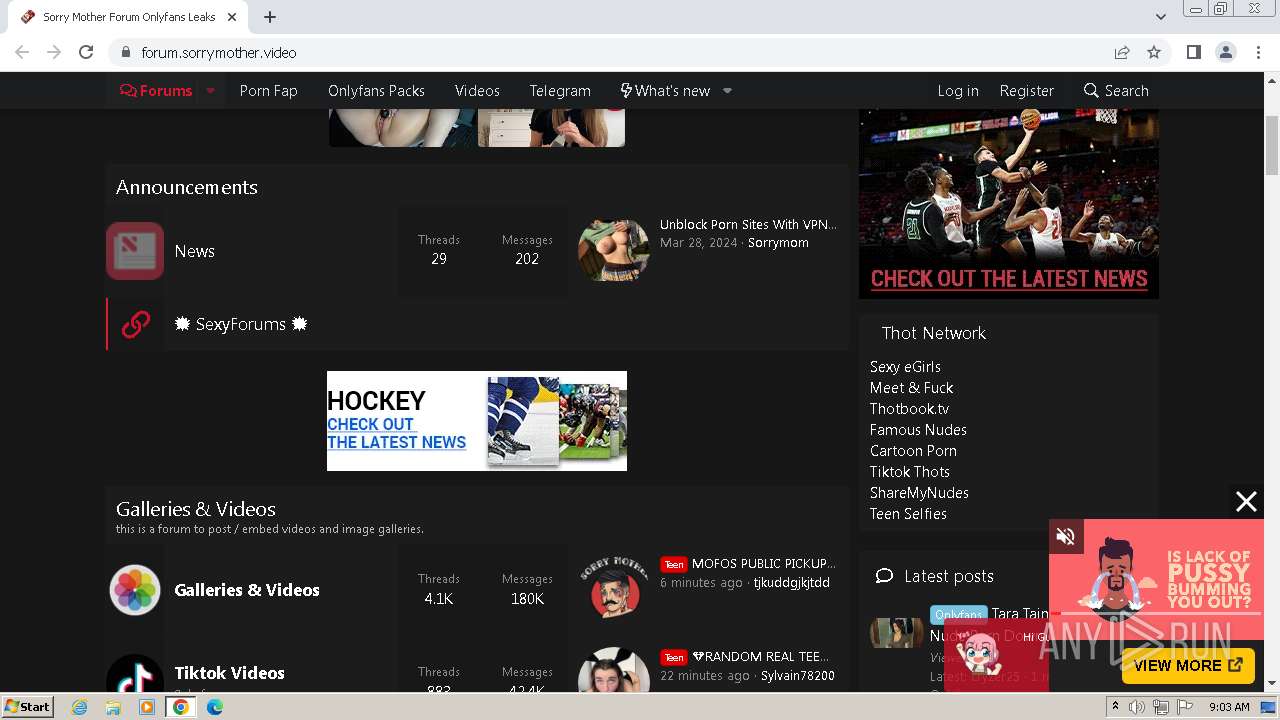Open the volume tray icon

coord(1137,707)
